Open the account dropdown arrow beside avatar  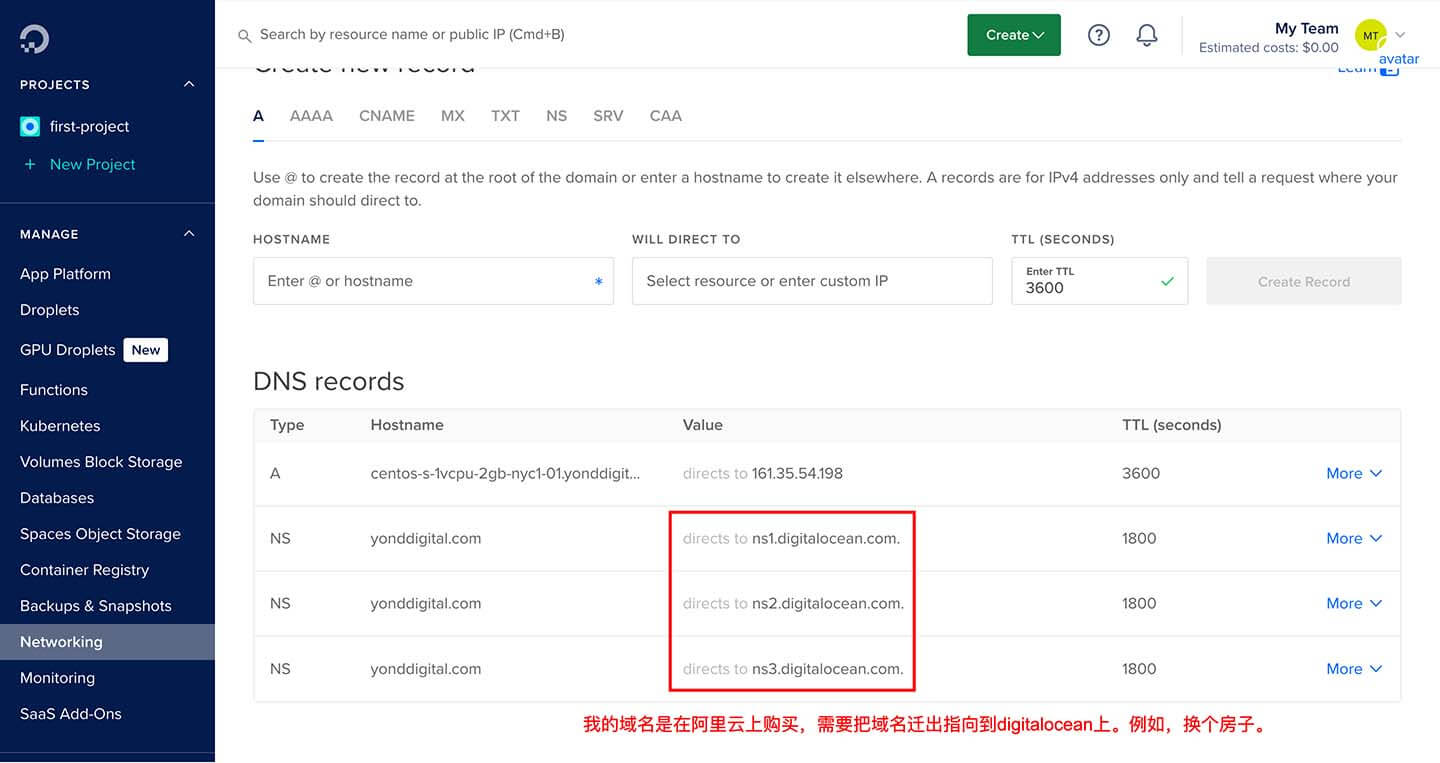(1400, 35)
